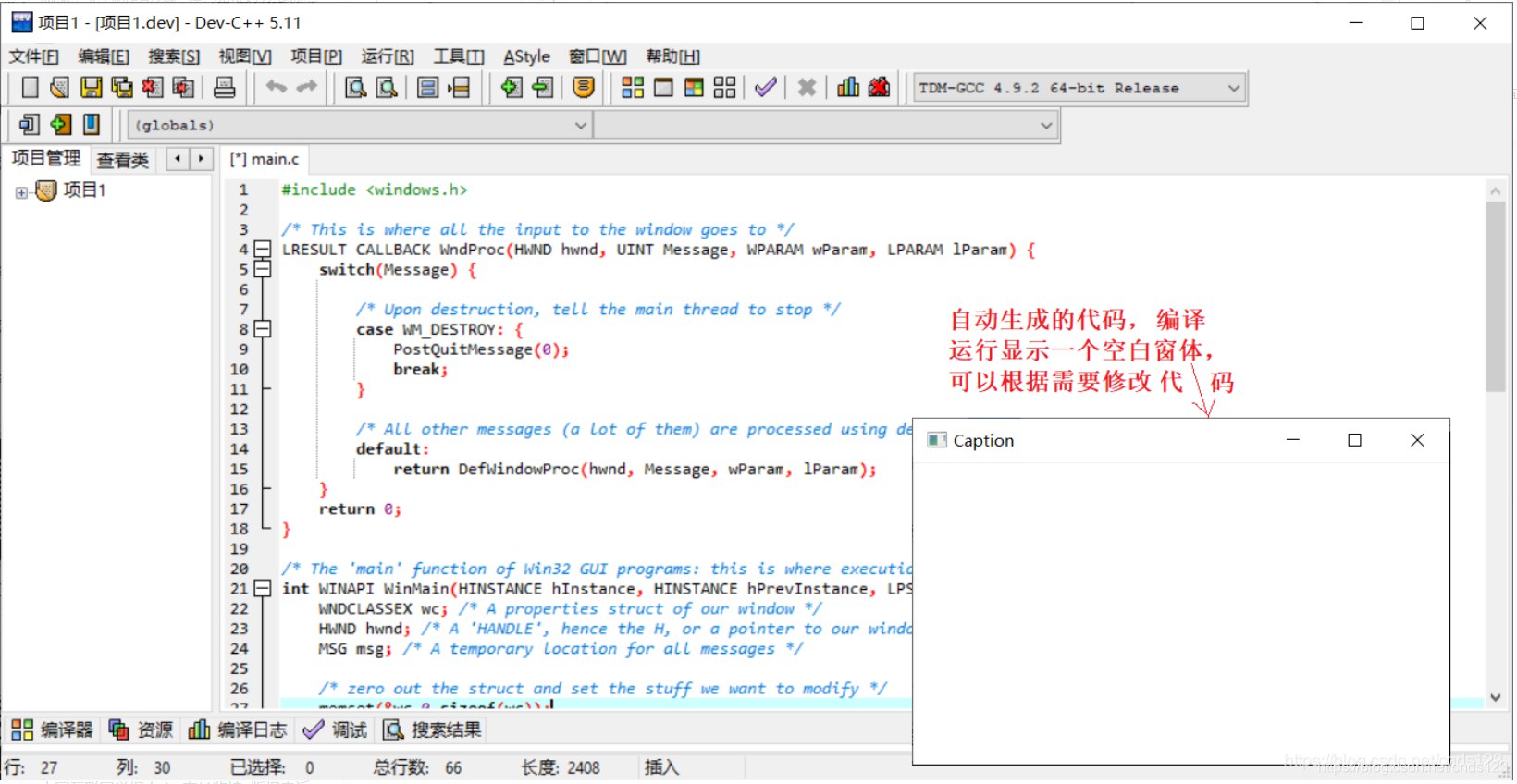1517x784 pixels.
Task: Open the 编辑[E] menu
Action: (105, 56)
